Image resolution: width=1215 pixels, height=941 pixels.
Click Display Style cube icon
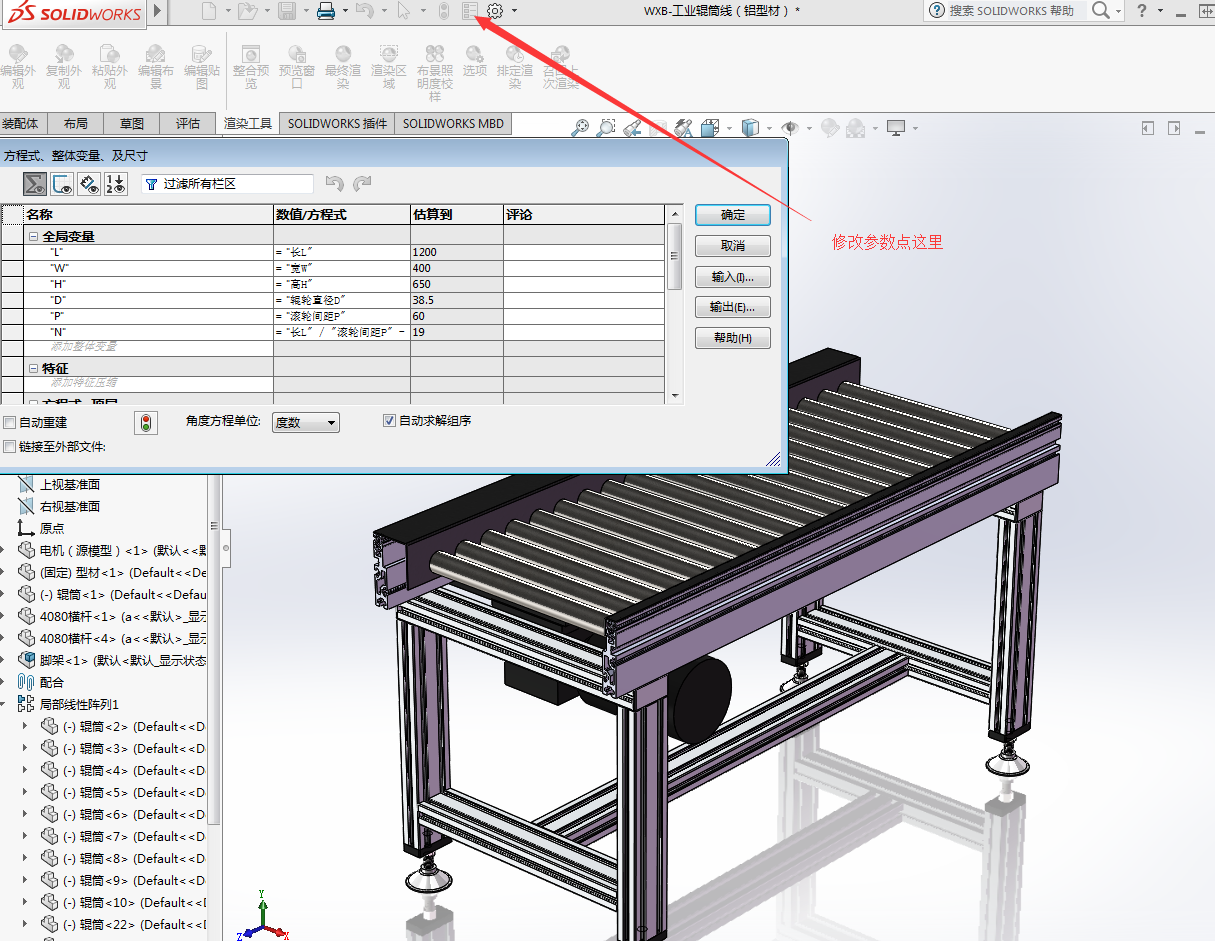click(x=750, y=128)
